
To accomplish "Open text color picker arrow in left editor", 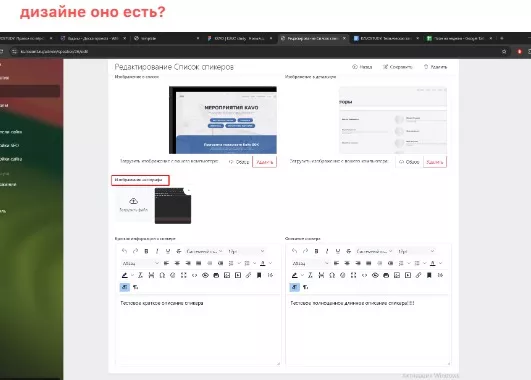I will (270, 263).
